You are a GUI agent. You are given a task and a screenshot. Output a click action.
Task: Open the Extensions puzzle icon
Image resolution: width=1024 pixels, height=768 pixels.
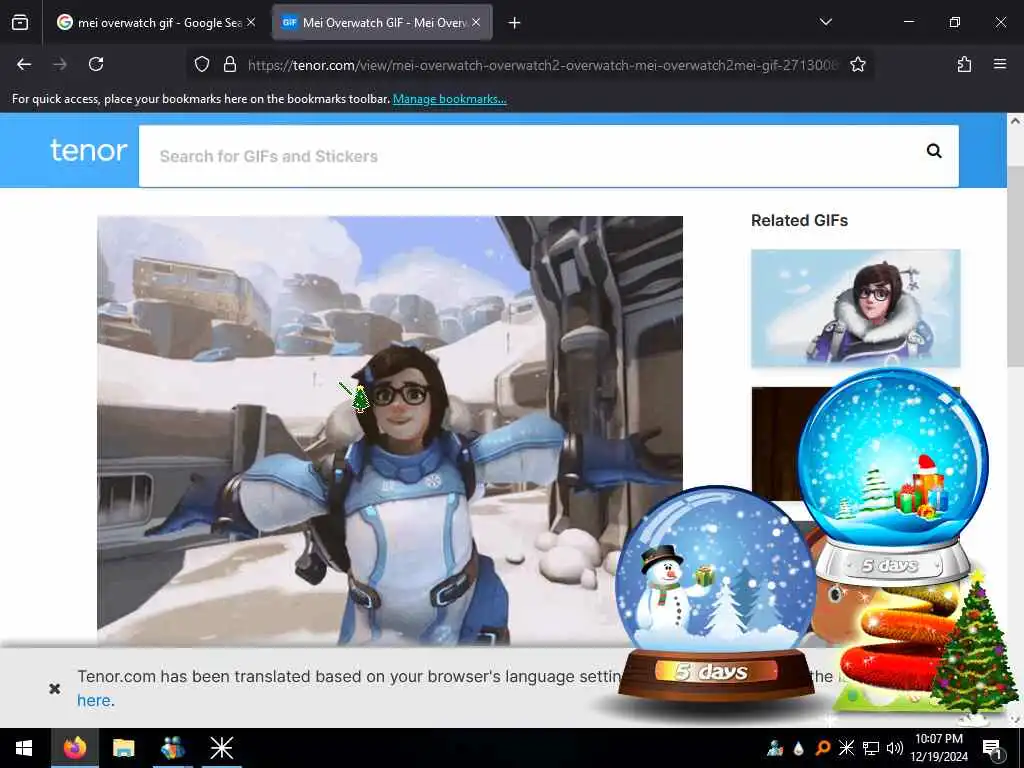tap(964, 64)
